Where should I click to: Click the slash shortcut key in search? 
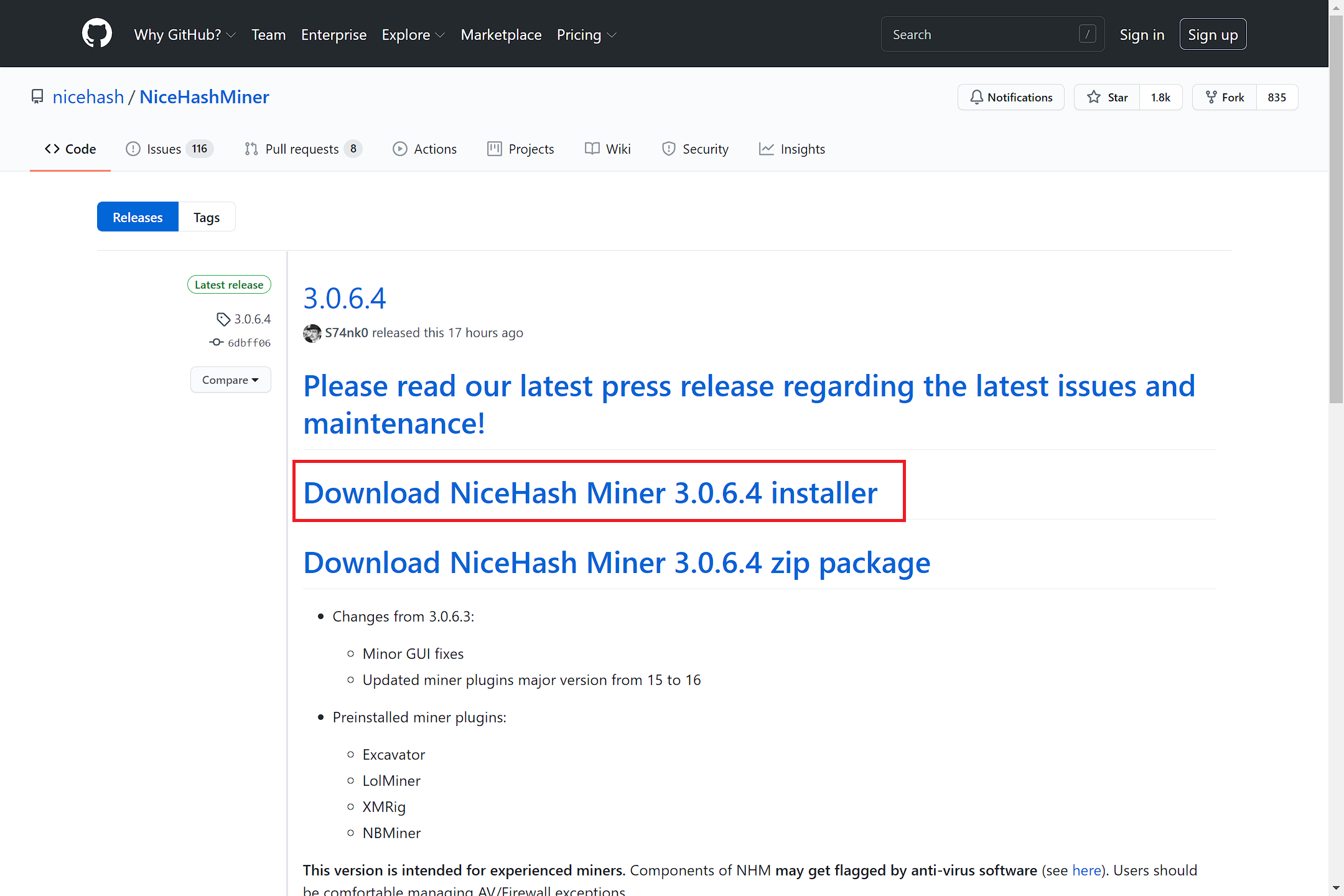point(1088,34)
